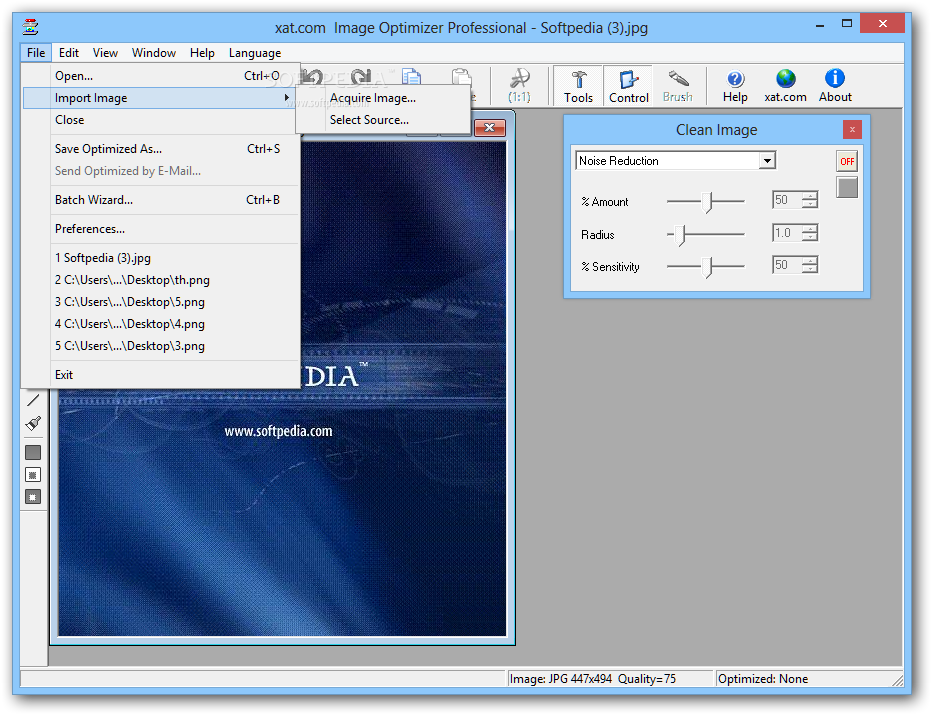Choose Close from the File menu
Image resolution: width=932 pixels, height=715 pixels.
[160, 119]
